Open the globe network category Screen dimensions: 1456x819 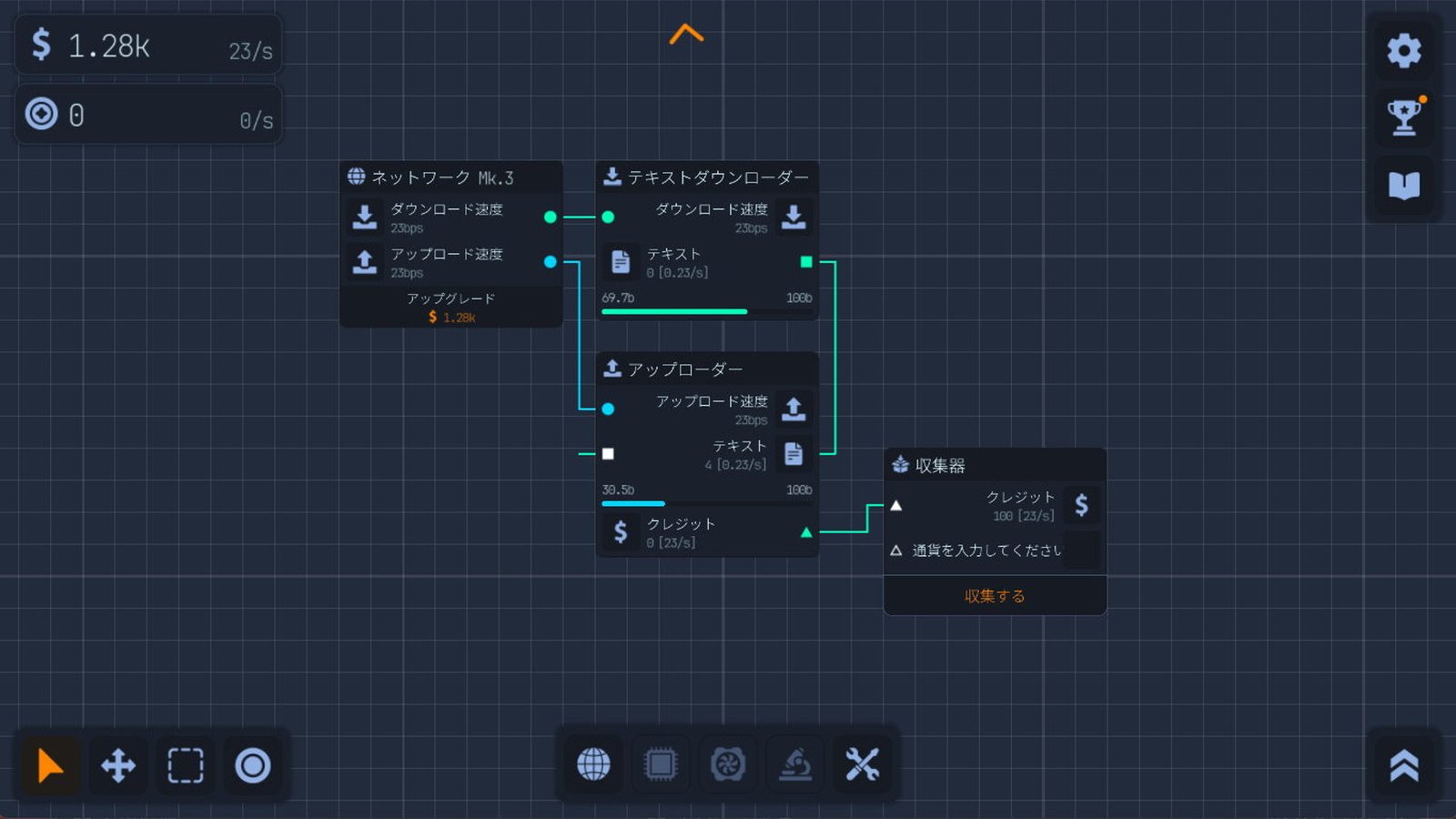click(x=593, y=764)
